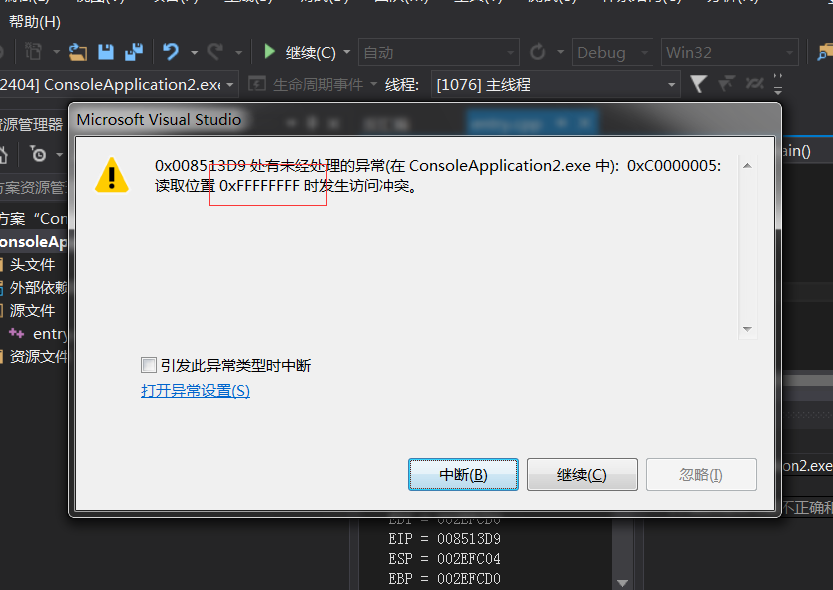Open the [1076] 主线程 thread dropdown

click(x=556, y=84)
